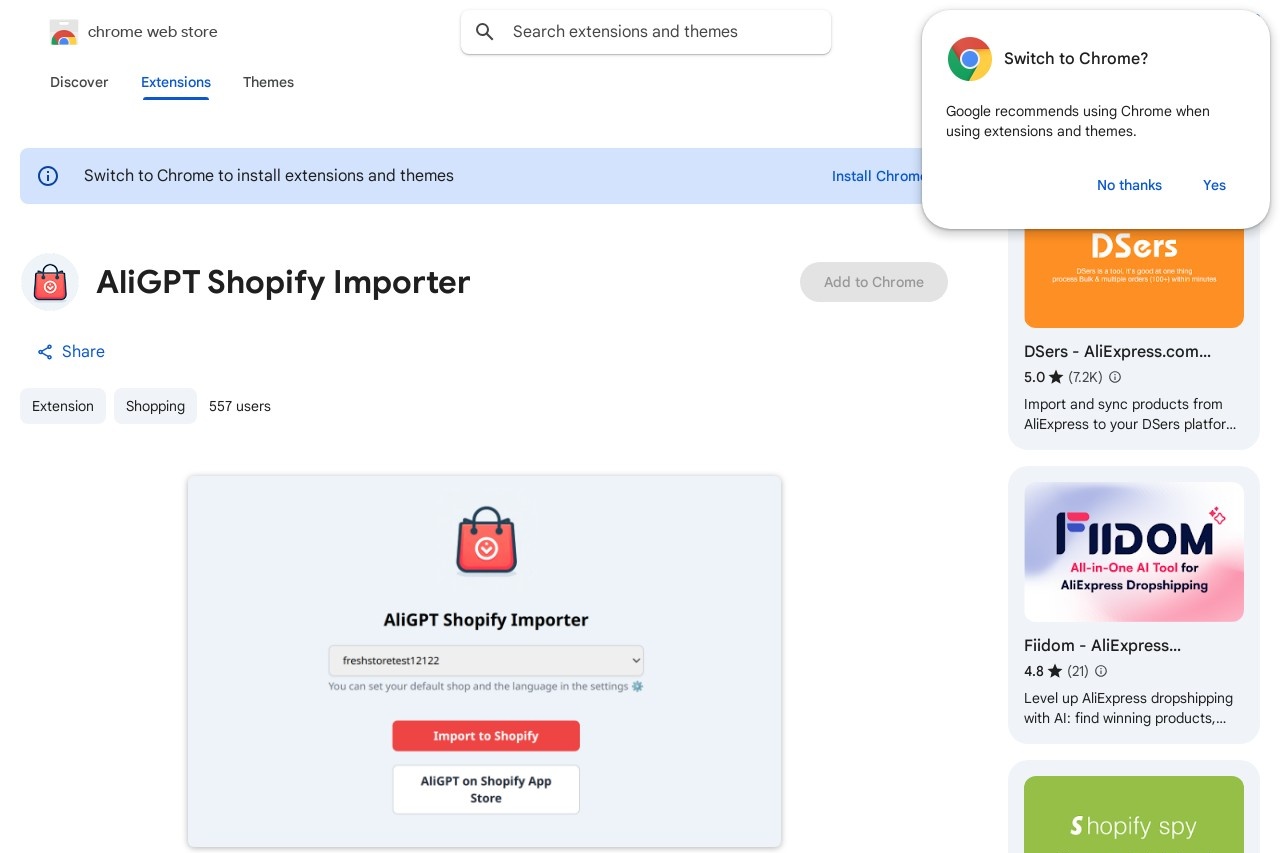Viewport: 1280px width, 853px height.
Task: Click the info icon beside Fiidom rating
Action: (x=1101, y=671)
